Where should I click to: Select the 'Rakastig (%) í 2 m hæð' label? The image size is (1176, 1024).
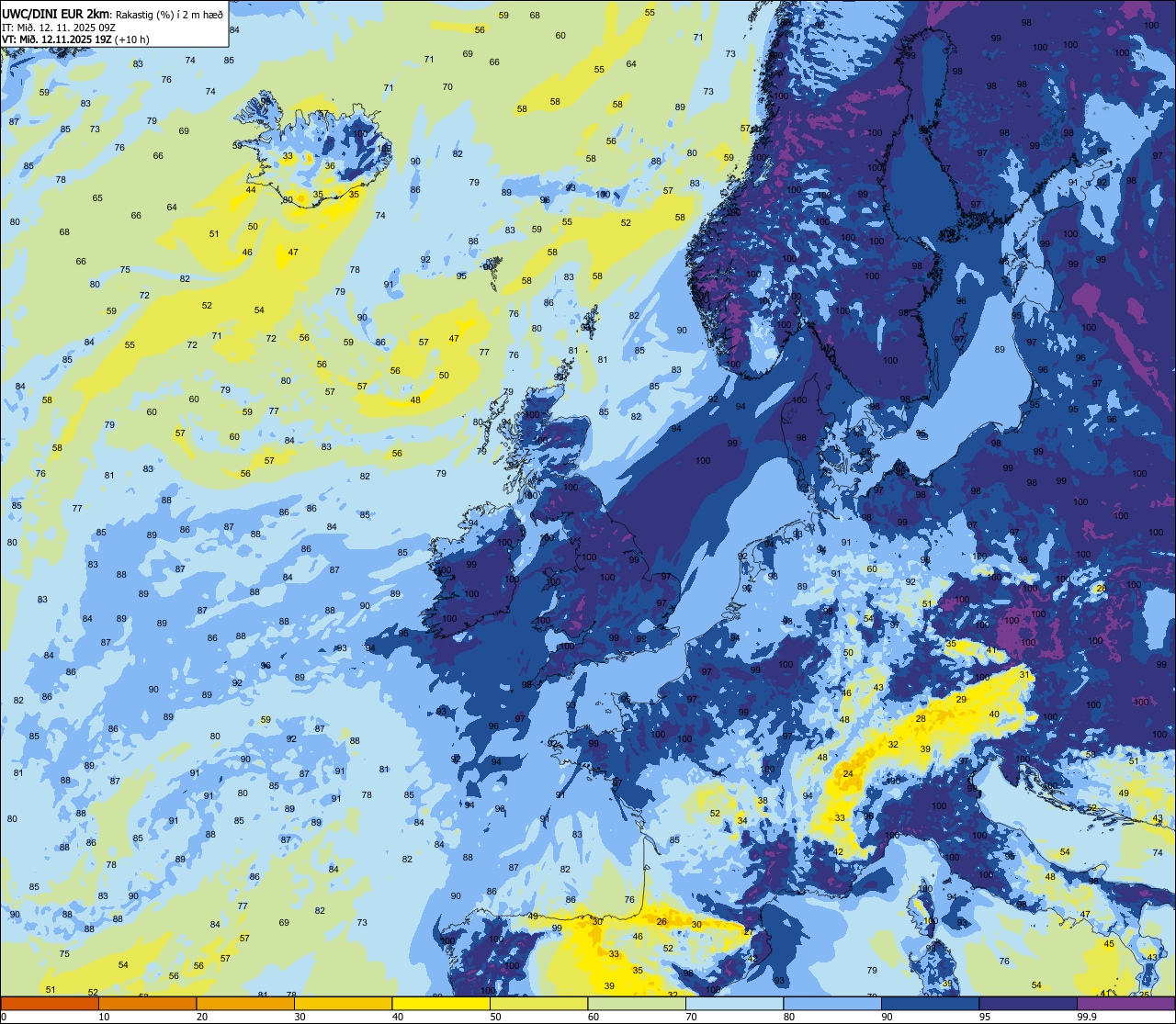[168, 14]
